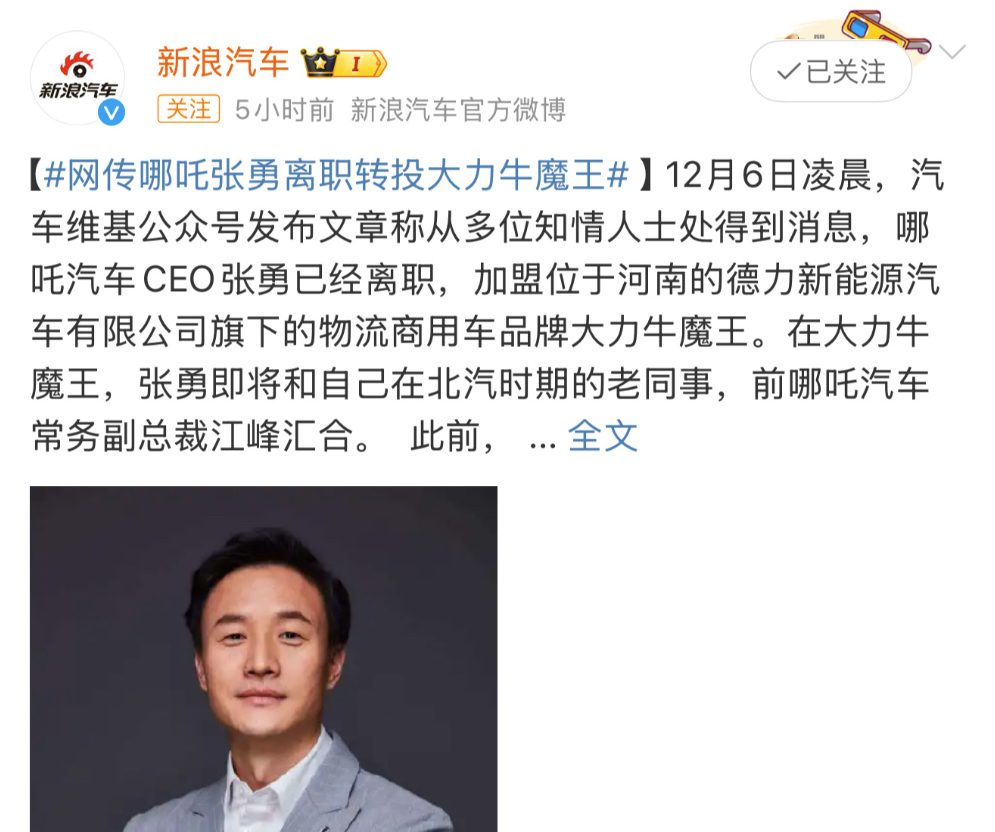
Task: Toggle the 已关注 follow status
Action: [831, 71]
